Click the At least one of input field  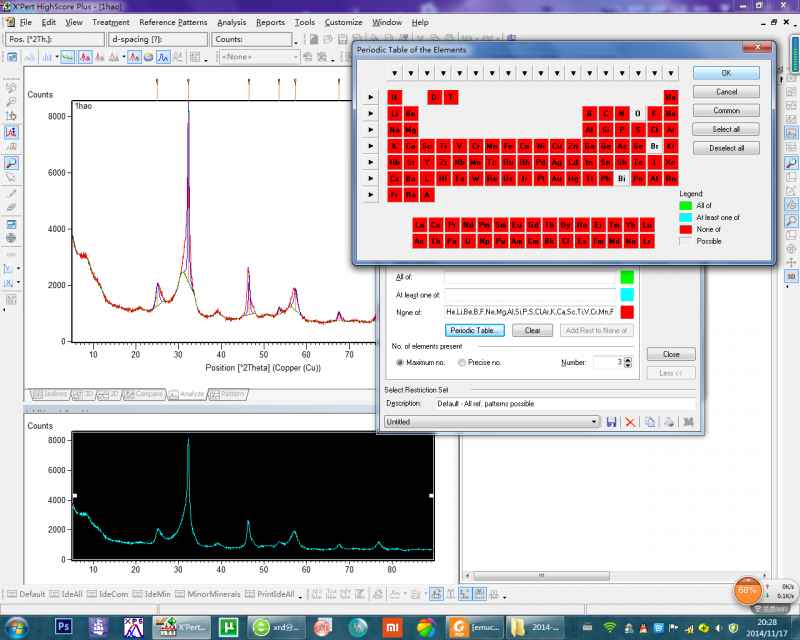(530, 295)
